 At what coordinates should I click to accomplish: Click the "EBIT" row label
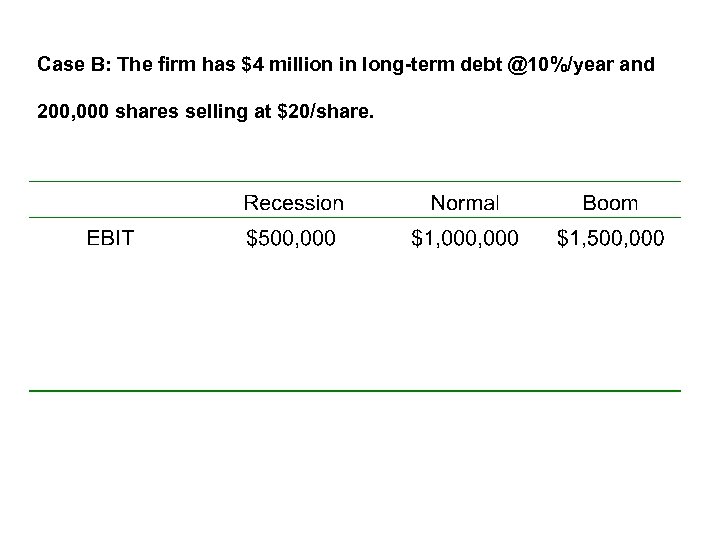tap(110, 238)
